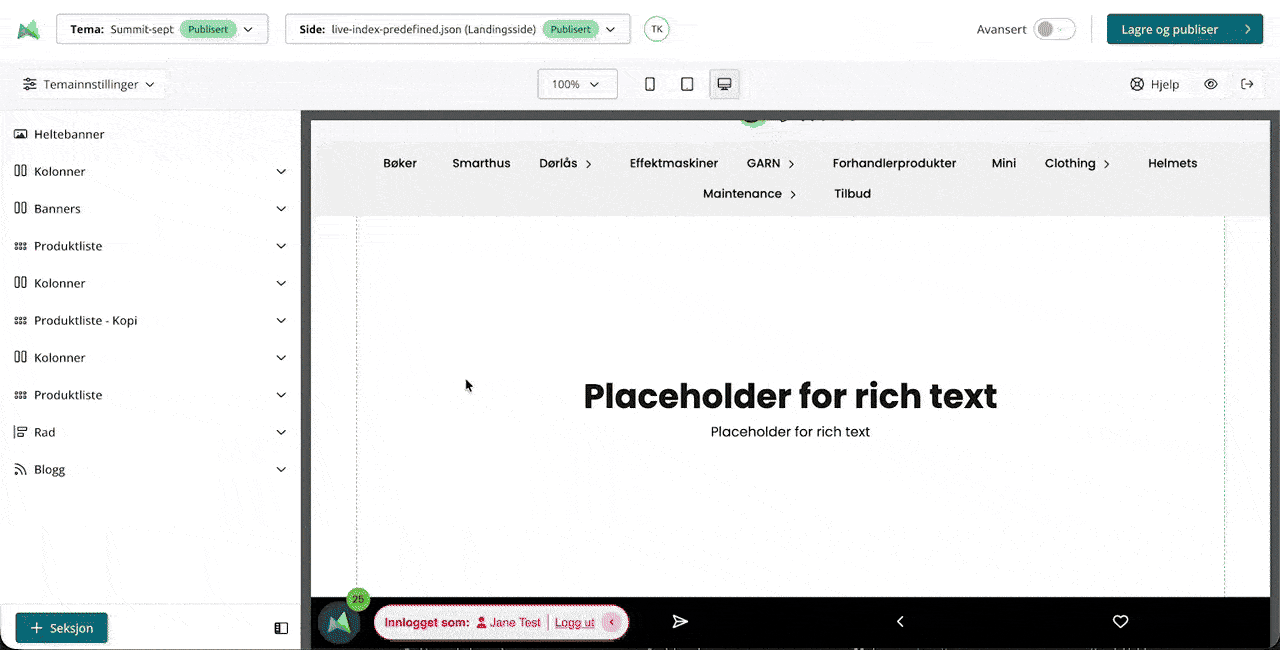Screen dimensions: 1280x650
Task: Click the left chevron in black bar
Action: pos(900,622)
